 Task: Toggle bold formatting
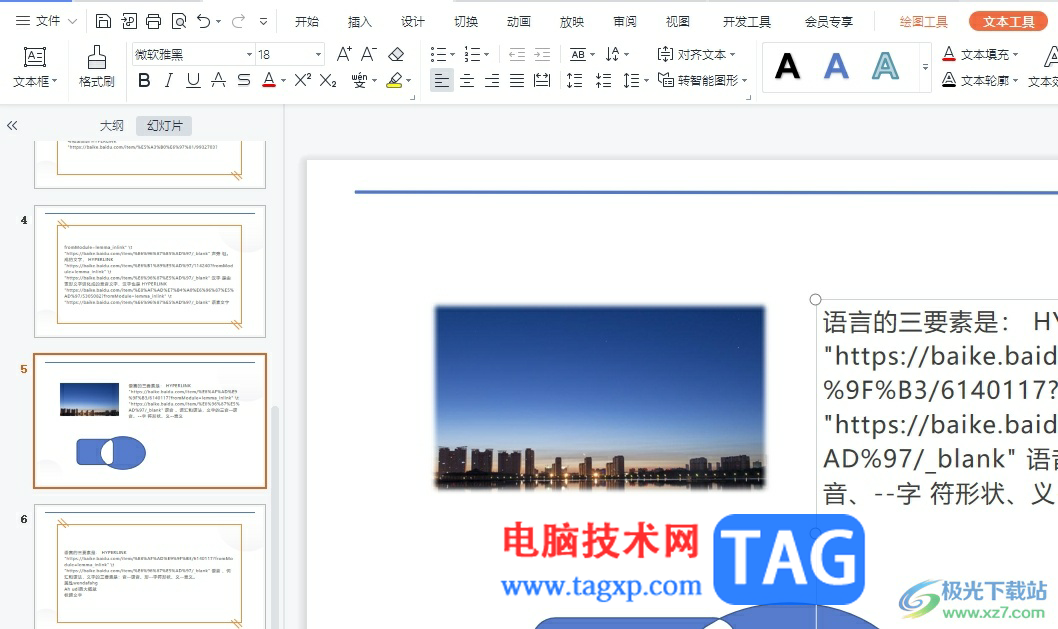tap(144, 80)
